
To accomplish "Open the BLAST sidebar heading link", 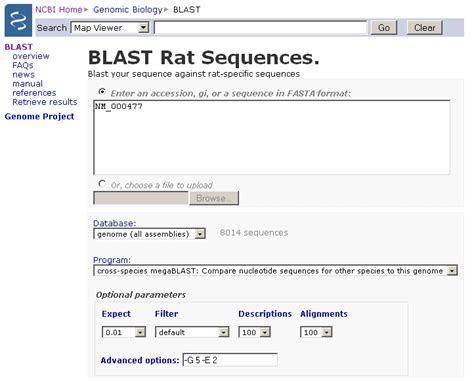I will point(19,47).
